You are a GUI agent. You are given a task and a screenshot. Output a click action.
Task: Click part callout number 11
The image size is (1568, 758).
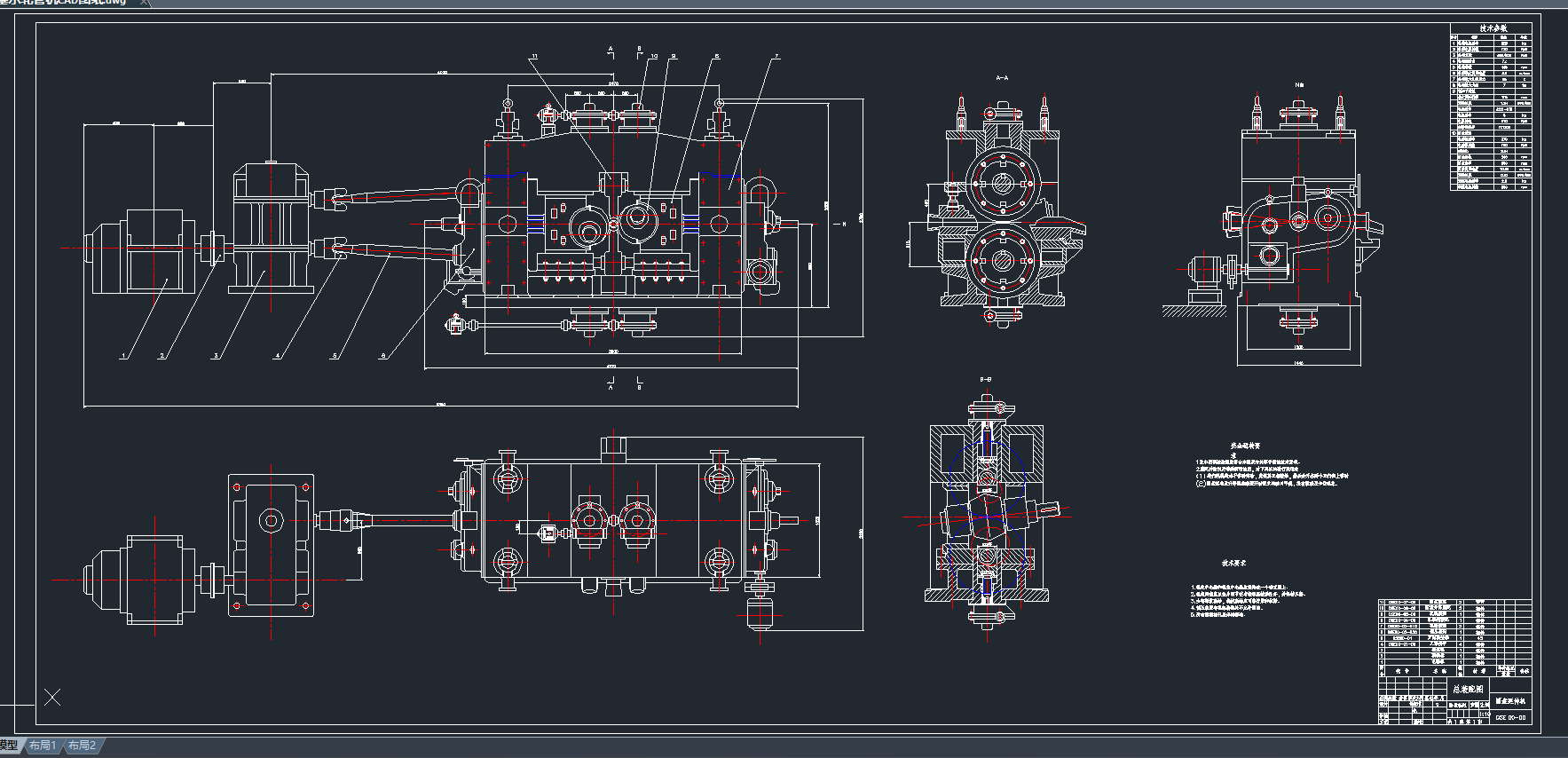[534, 56]
